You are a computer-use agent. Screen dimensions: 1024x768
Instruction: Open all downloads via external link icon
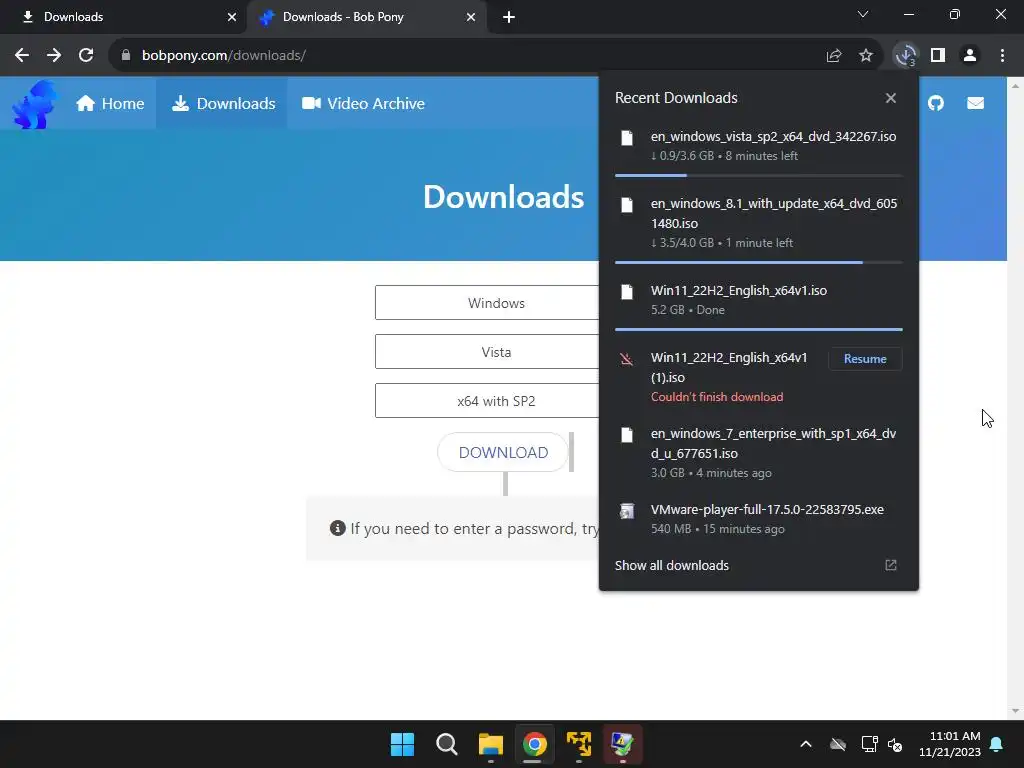tap(891, 565)
